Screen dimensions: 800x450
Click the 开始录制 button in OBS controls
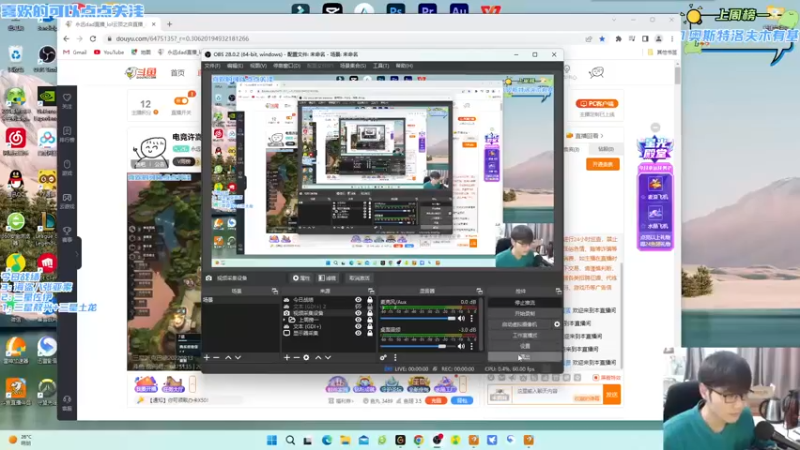pyautogui.click(x=524, y=313)
